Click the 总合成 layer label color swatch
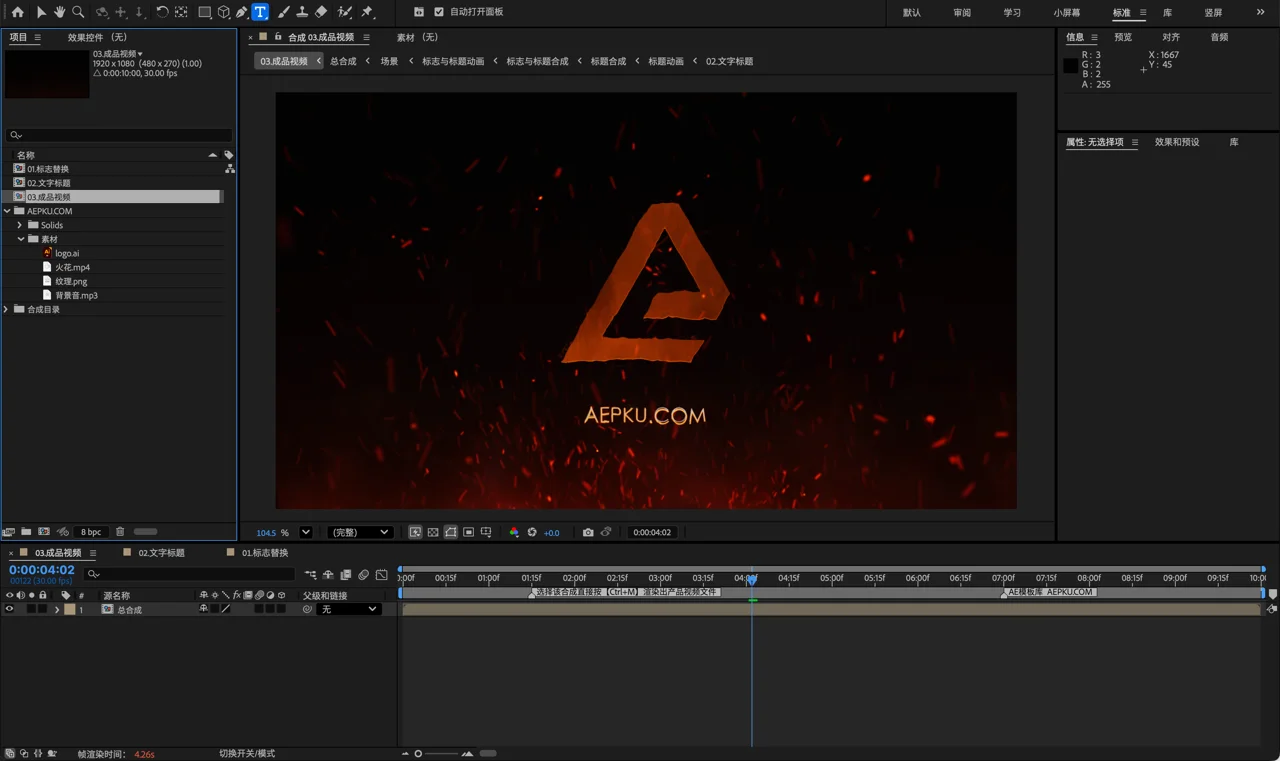Screen dimensions: 1280x761 tap(70, 609)
